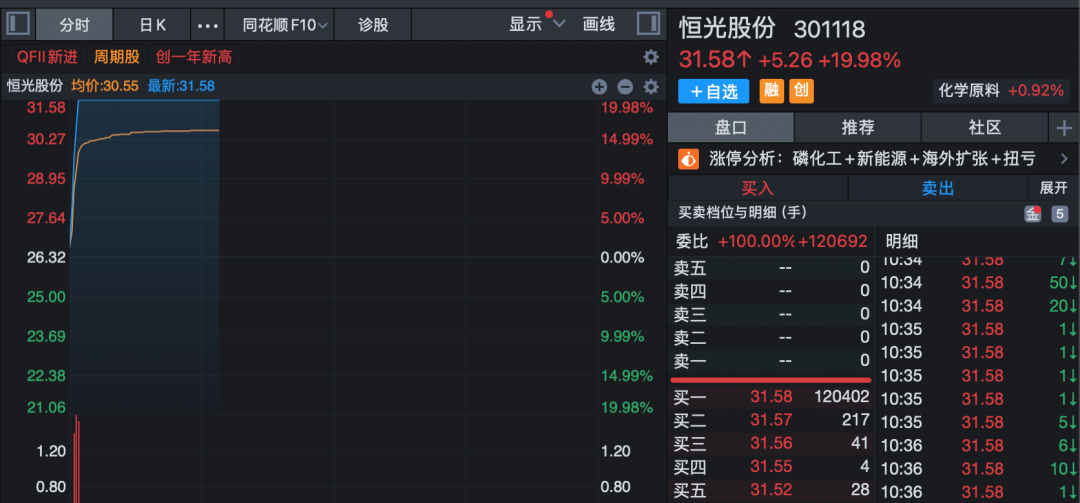This screenshot has height=503, width=1080.
Task: Zoom in chart with plus icon
Action: click(x=599, y=87)
